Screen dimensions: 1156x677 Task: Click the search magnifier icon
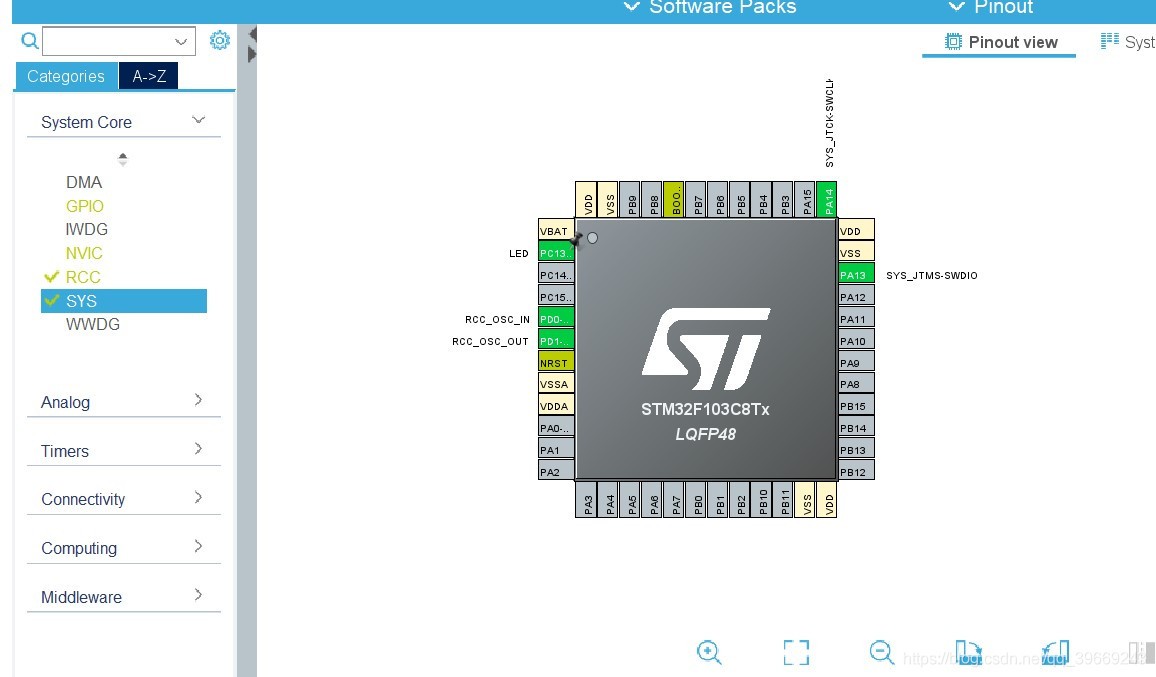pos(29,41)
